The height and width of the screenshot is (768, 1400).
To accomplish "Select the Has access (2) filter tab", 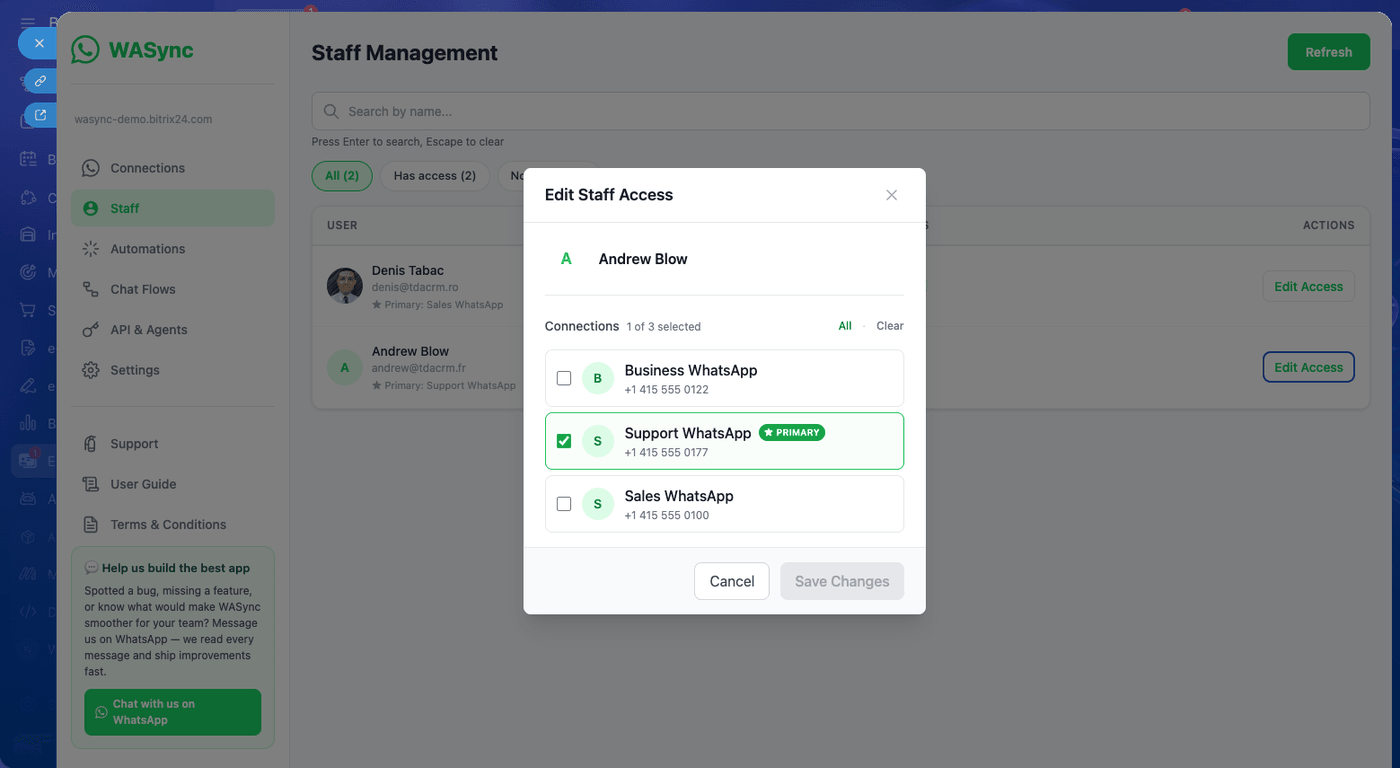I will (435, 176).
